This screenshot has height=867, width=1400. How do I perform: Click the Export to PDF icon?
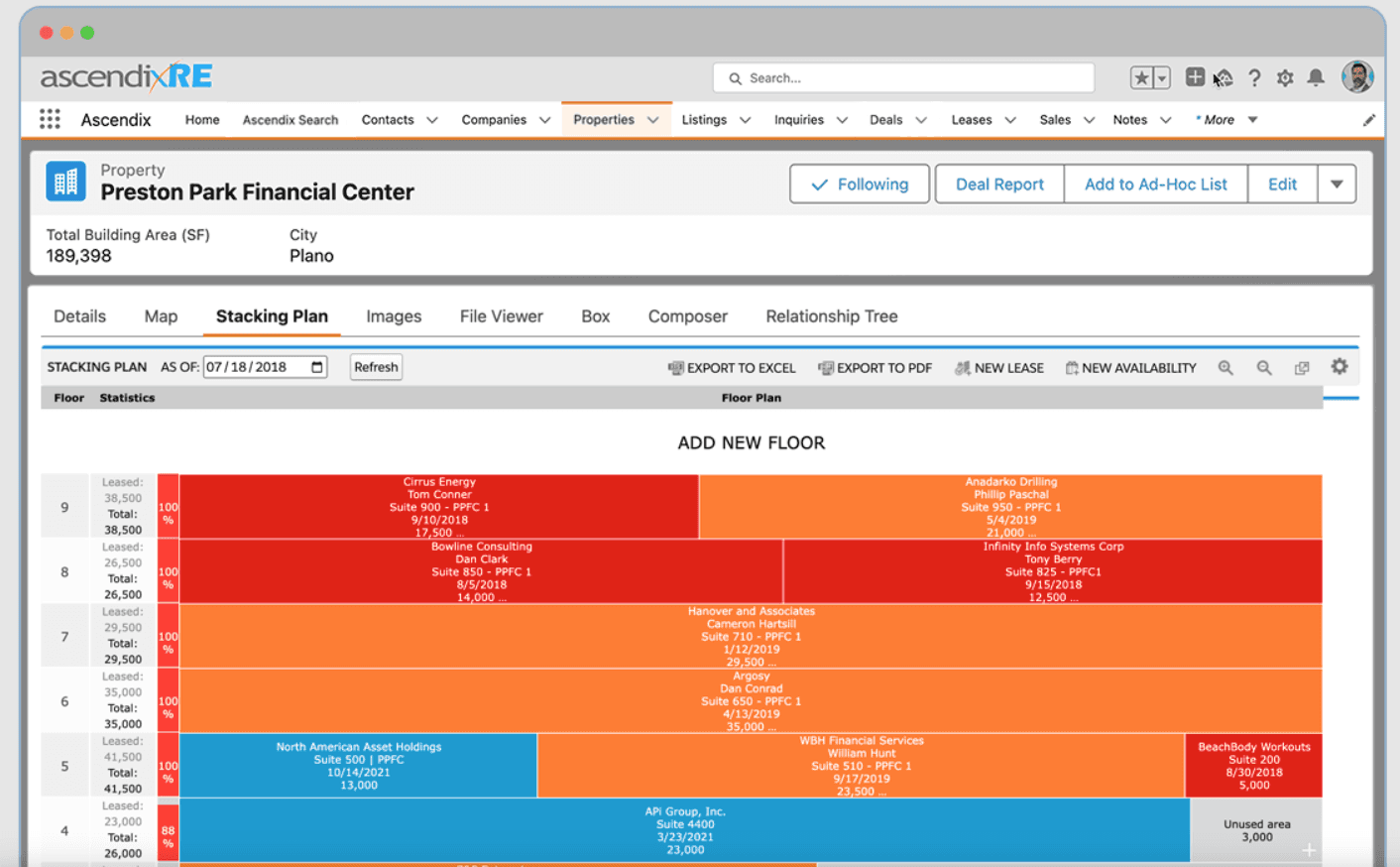826,368
